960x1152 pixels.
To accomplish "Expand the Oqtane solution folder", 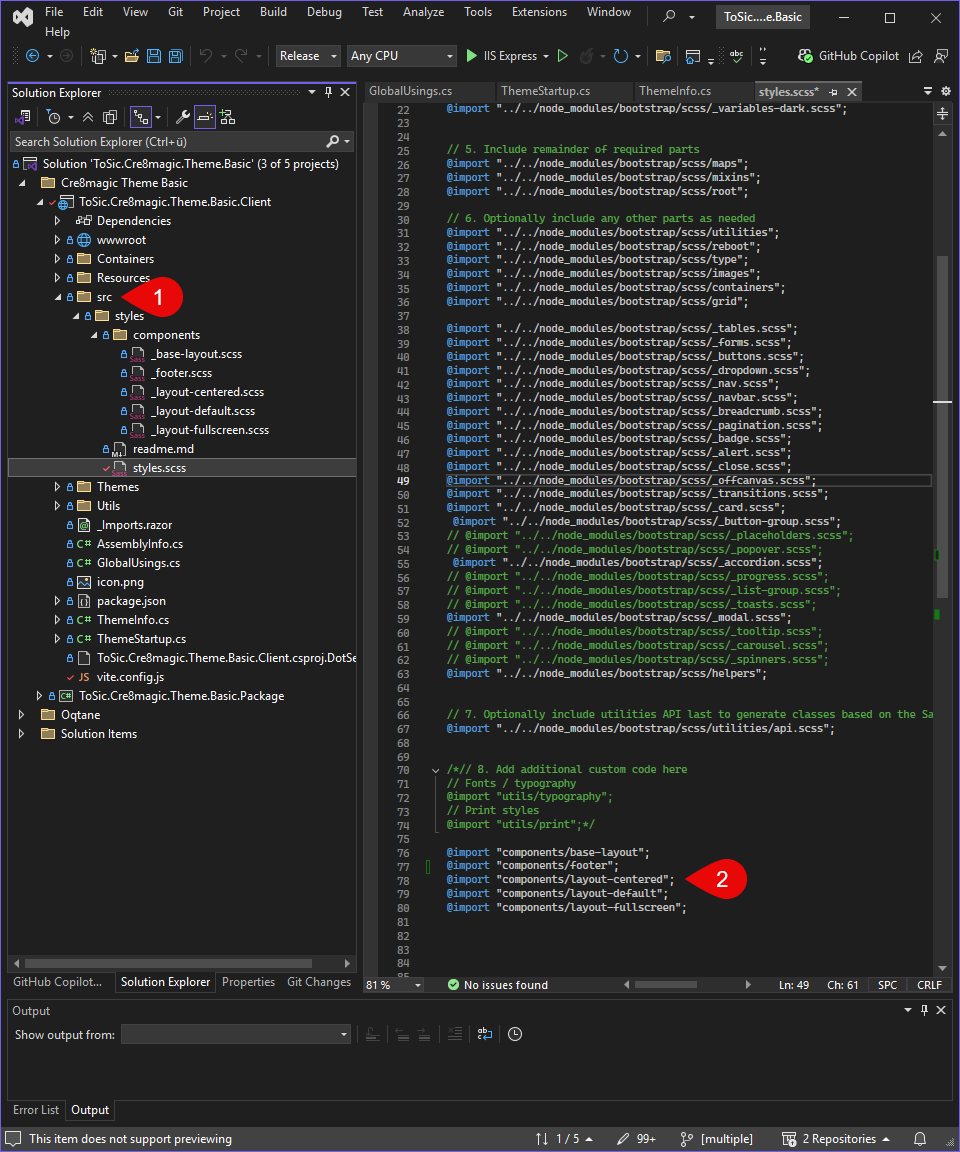I will click(x=21, y=715).
